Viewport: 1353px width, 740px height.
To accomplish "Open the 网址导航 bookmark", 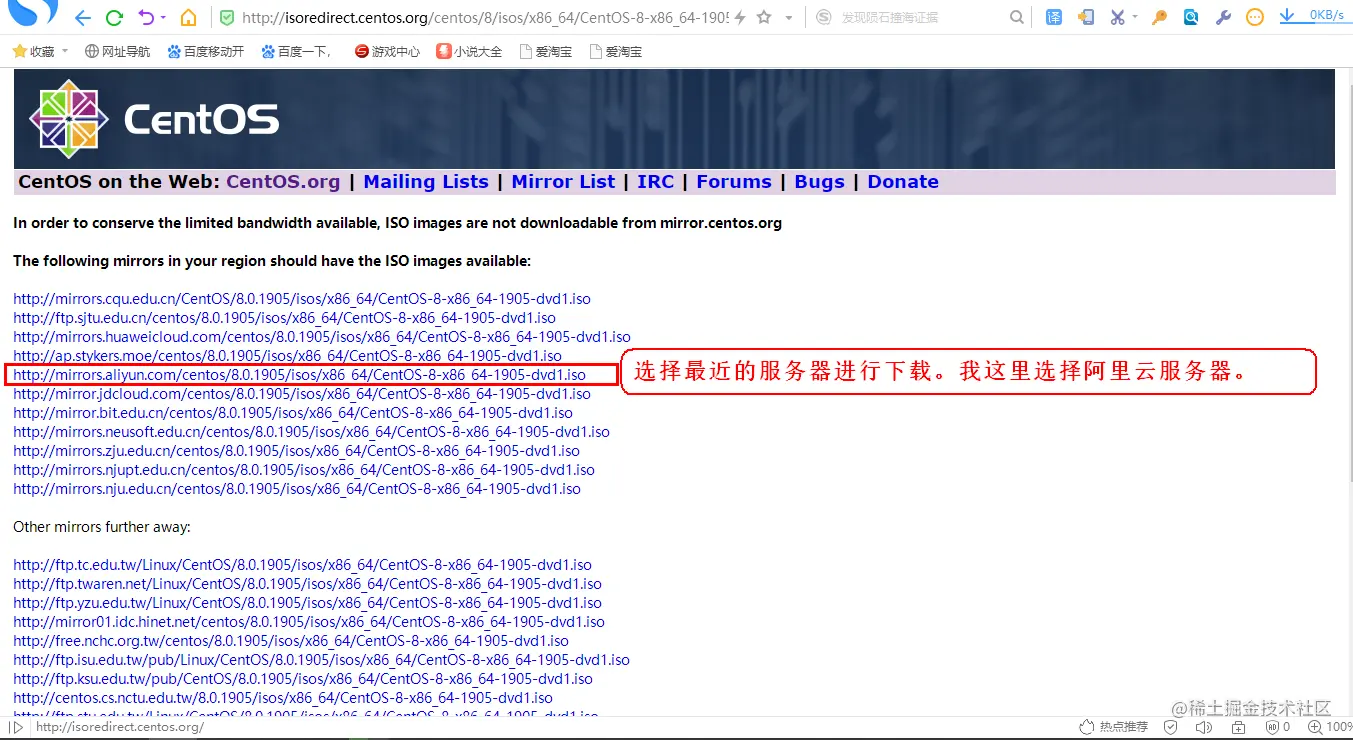I will point(117,51).
